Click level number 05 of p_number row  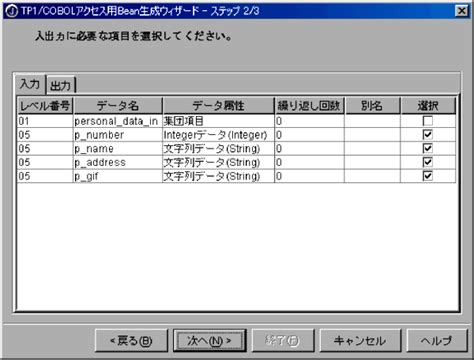(45, 135)
